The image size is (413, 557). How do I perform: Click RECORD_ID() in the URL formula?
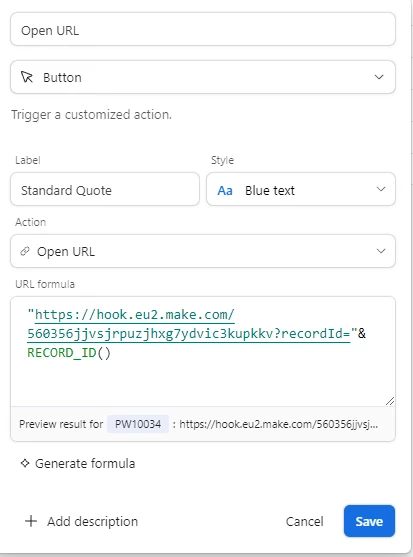click(69, 353)
